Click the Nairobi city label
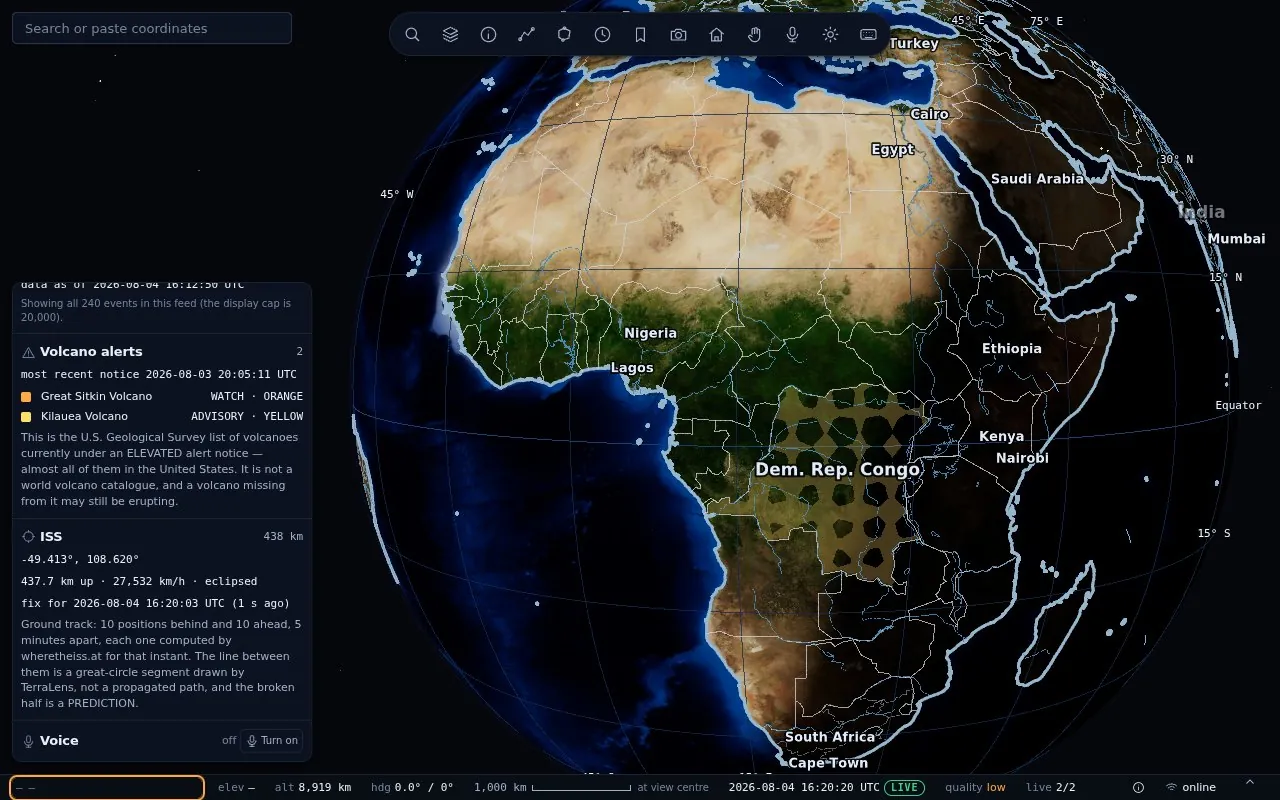Image resolution: width=1280 pixels, height=800 pixels. pyautogui.click(x=1022, y=458)
